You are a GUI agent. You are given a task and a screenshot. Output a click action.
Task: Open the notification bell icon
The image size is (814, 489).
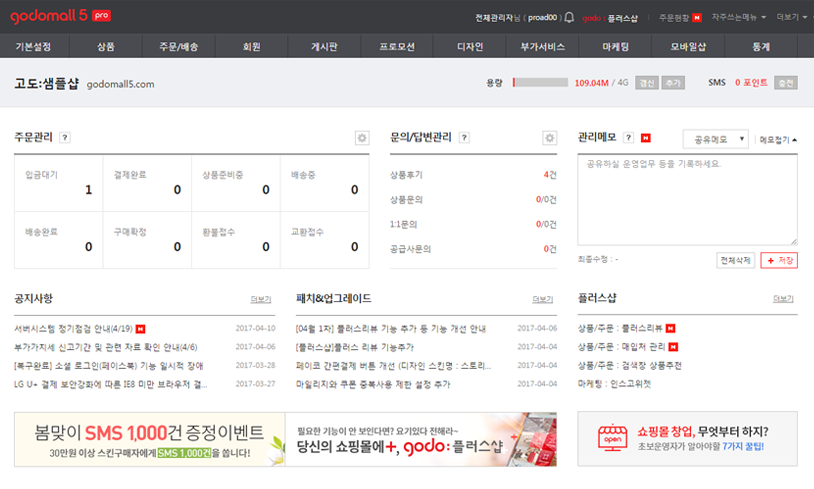569,18
